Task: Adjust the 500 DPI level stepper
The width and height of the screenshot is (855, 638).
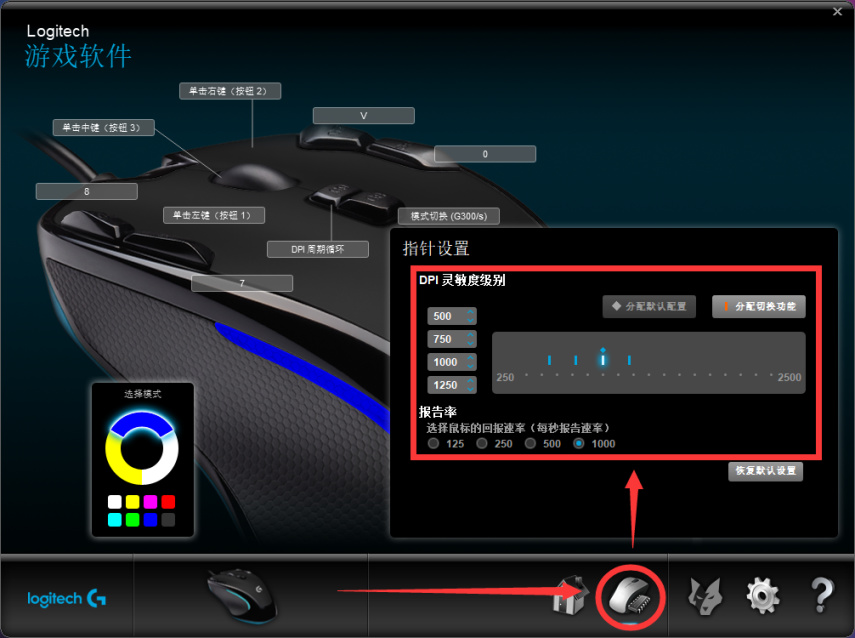Action: pos(470,316)
